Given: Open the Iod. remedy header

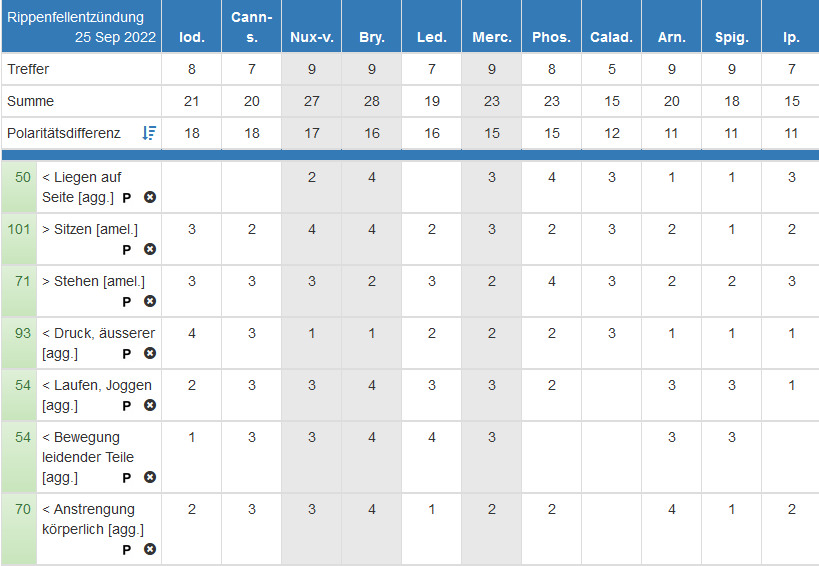Looking at the screenshot, I should pos(191,37).
